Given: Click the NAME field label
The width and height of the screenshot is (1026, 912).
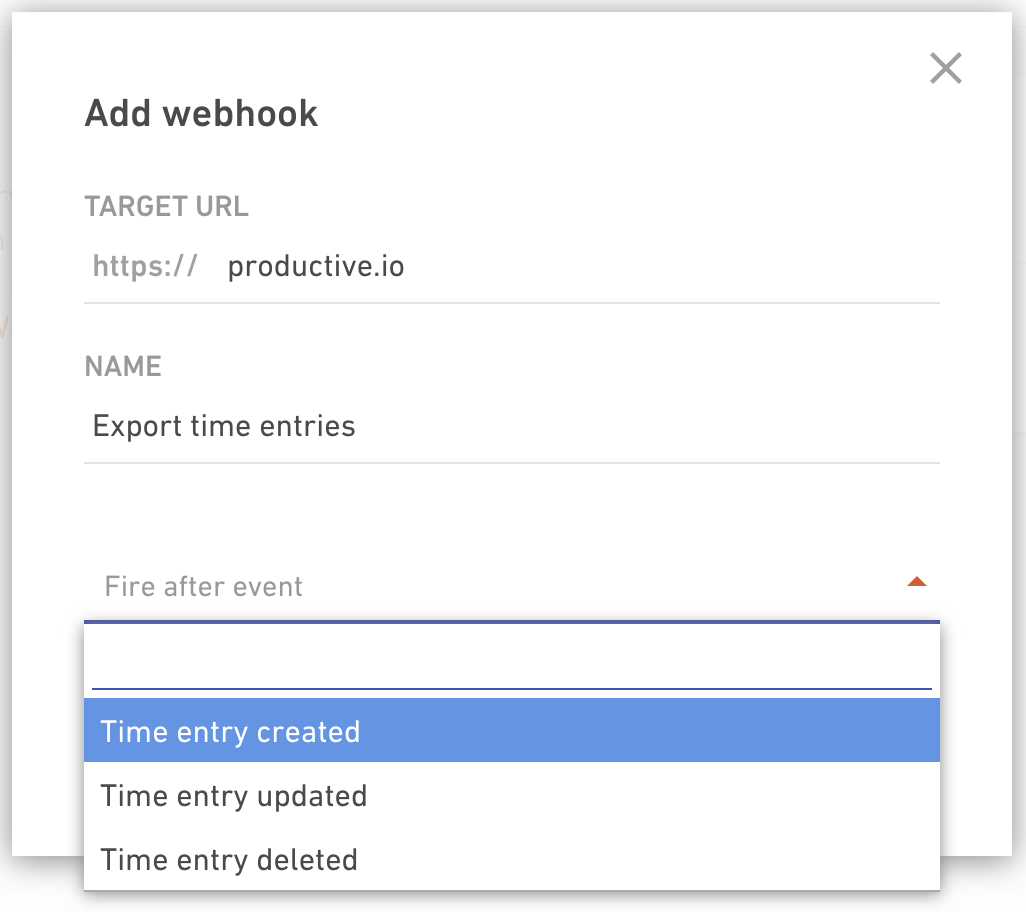Looking at the screenshot, I should click(x=123, y=366).
